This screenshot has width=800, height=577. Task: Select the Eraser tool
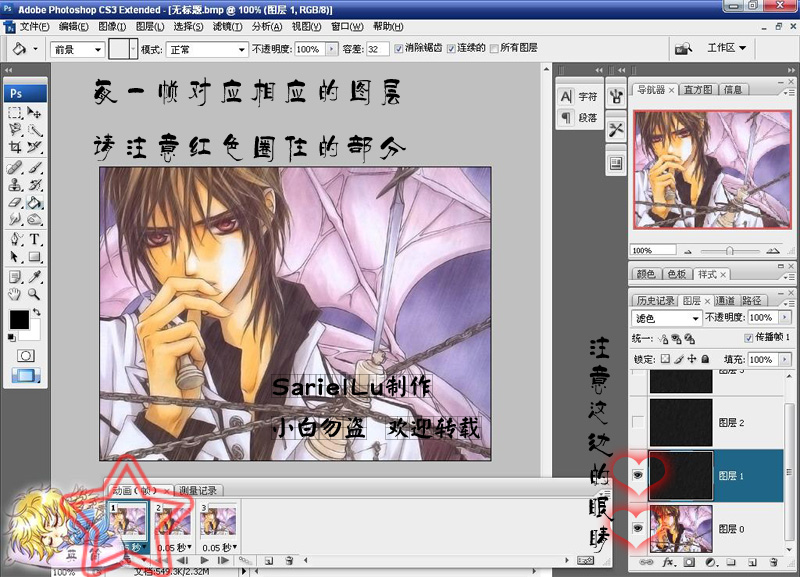(15, 202)
